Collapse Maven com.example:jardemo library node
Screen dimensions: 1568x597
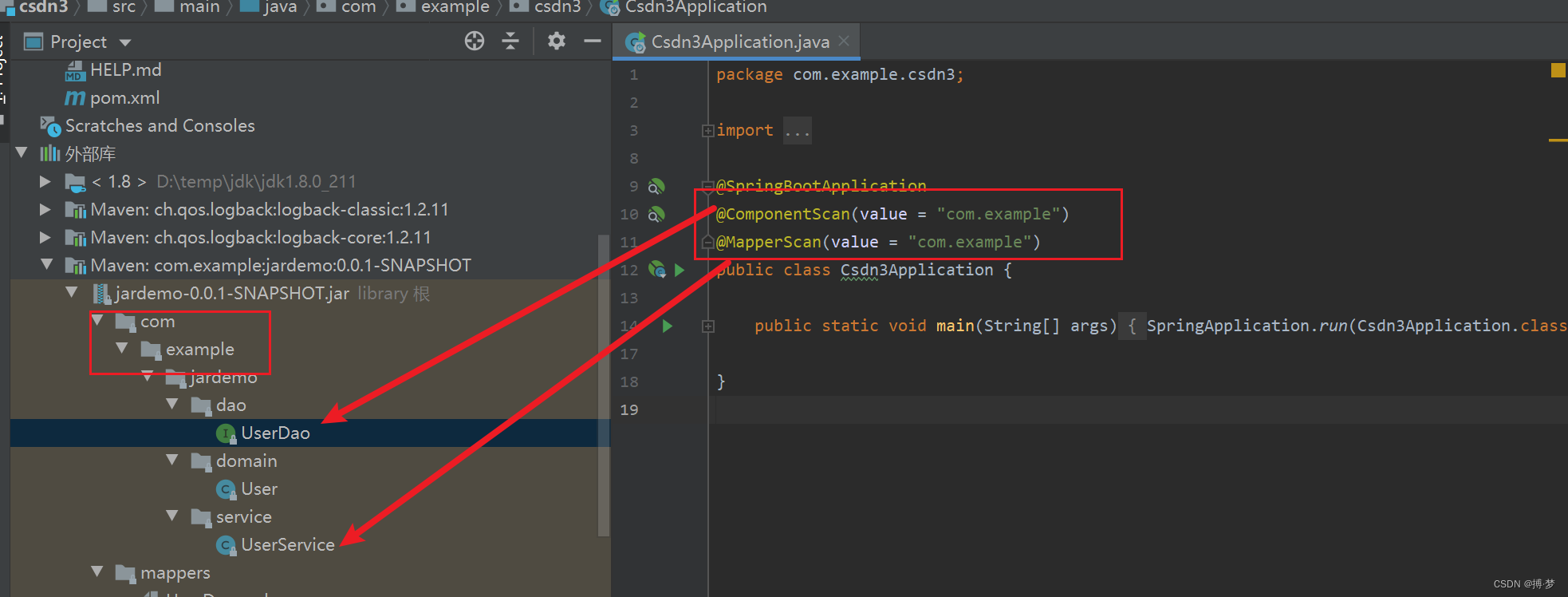[x=46, y=264]
